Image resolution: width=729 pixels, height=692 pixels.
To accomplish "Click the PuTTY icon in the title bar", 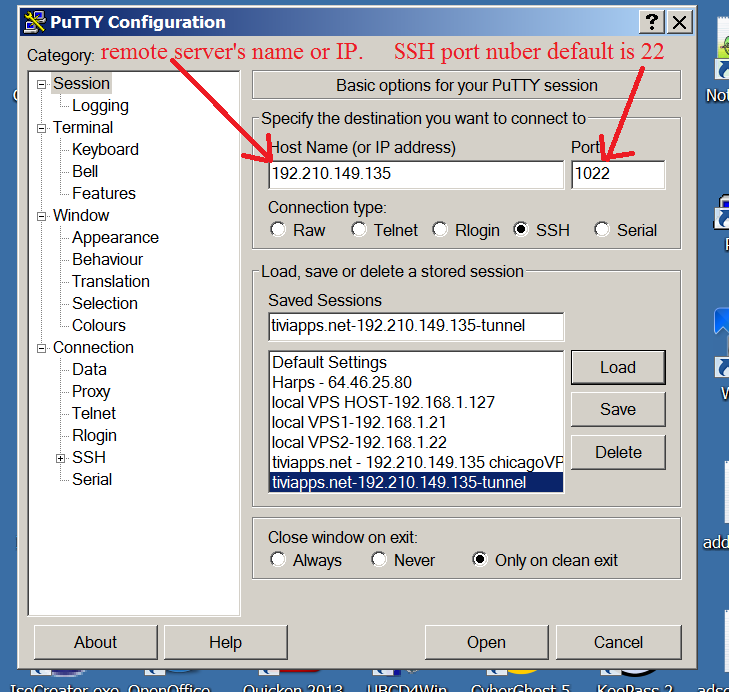I will coord(34,22).
